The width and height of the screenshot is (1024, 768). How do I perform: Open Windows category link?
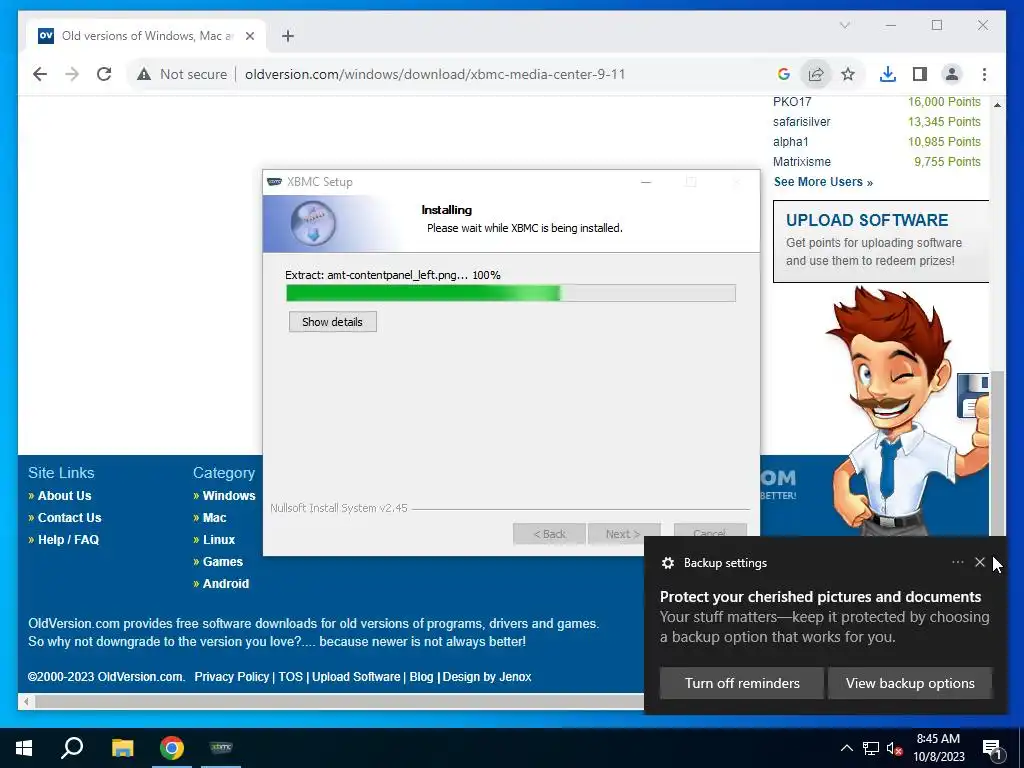click(x=229, y=496)
